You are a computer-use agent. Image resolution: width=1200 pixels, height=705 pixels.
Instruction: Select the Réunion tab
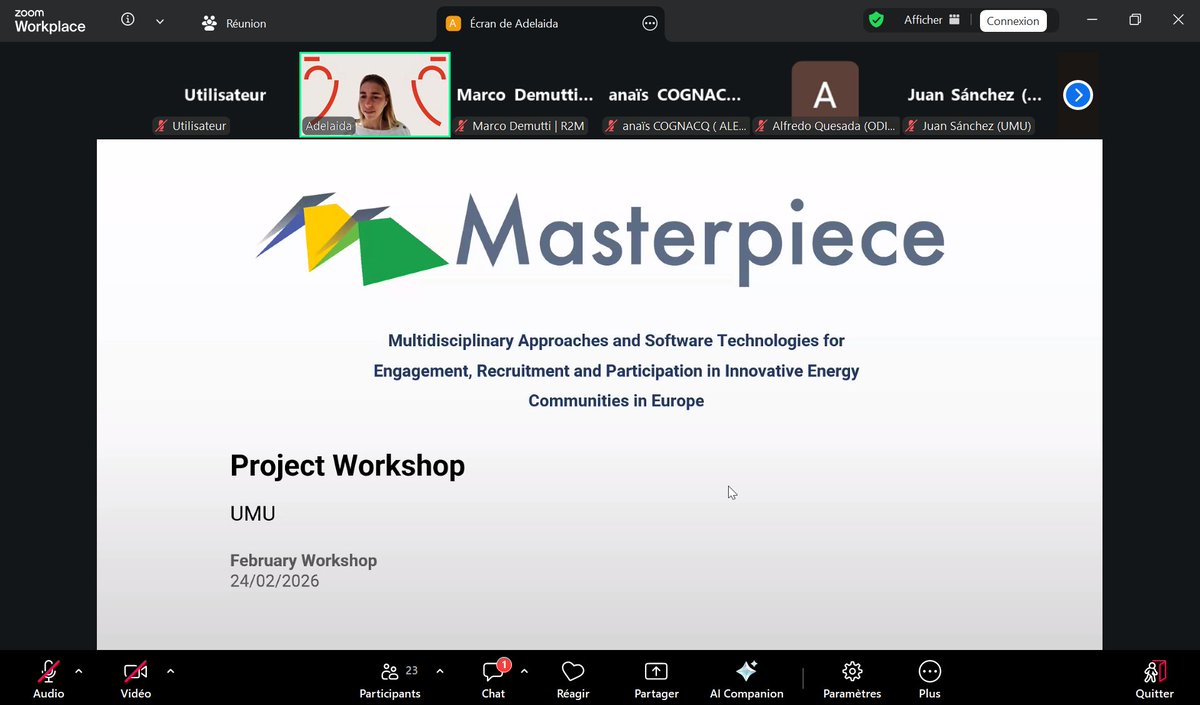pyautogui.click(x=234, y=23)
